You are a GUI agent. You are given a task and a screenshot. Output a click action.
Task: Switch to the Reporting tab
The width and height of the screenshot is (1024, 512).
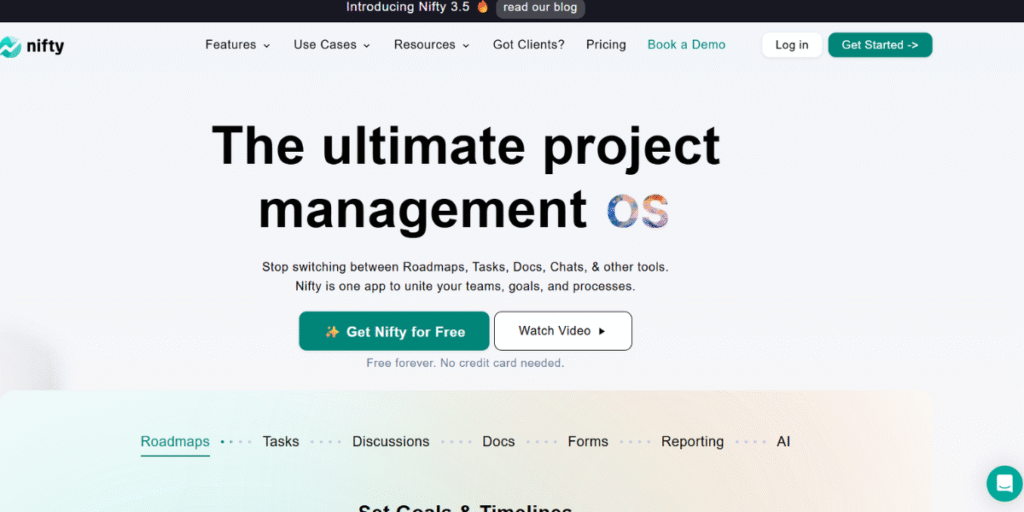pos(692,442)
